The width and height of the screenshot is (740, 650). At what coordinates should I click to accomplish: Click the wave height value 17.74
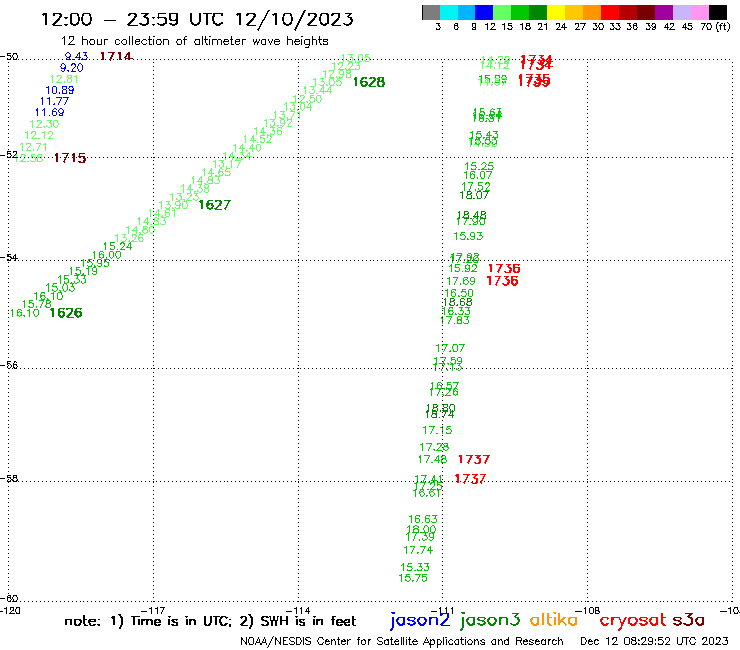[x=418, y=550]
